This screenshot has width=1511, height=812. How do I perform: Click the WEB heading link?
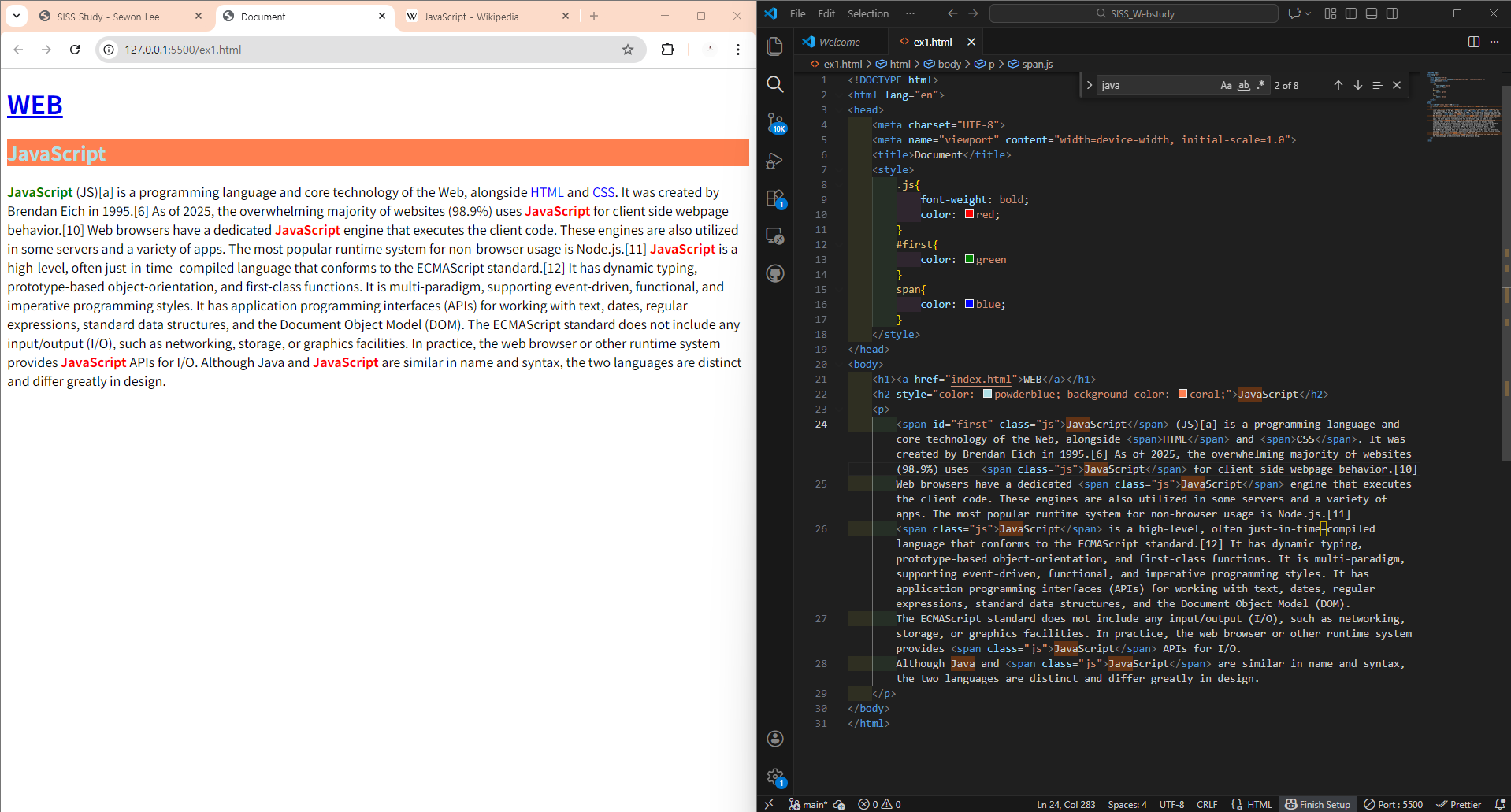tap(35, 106)
